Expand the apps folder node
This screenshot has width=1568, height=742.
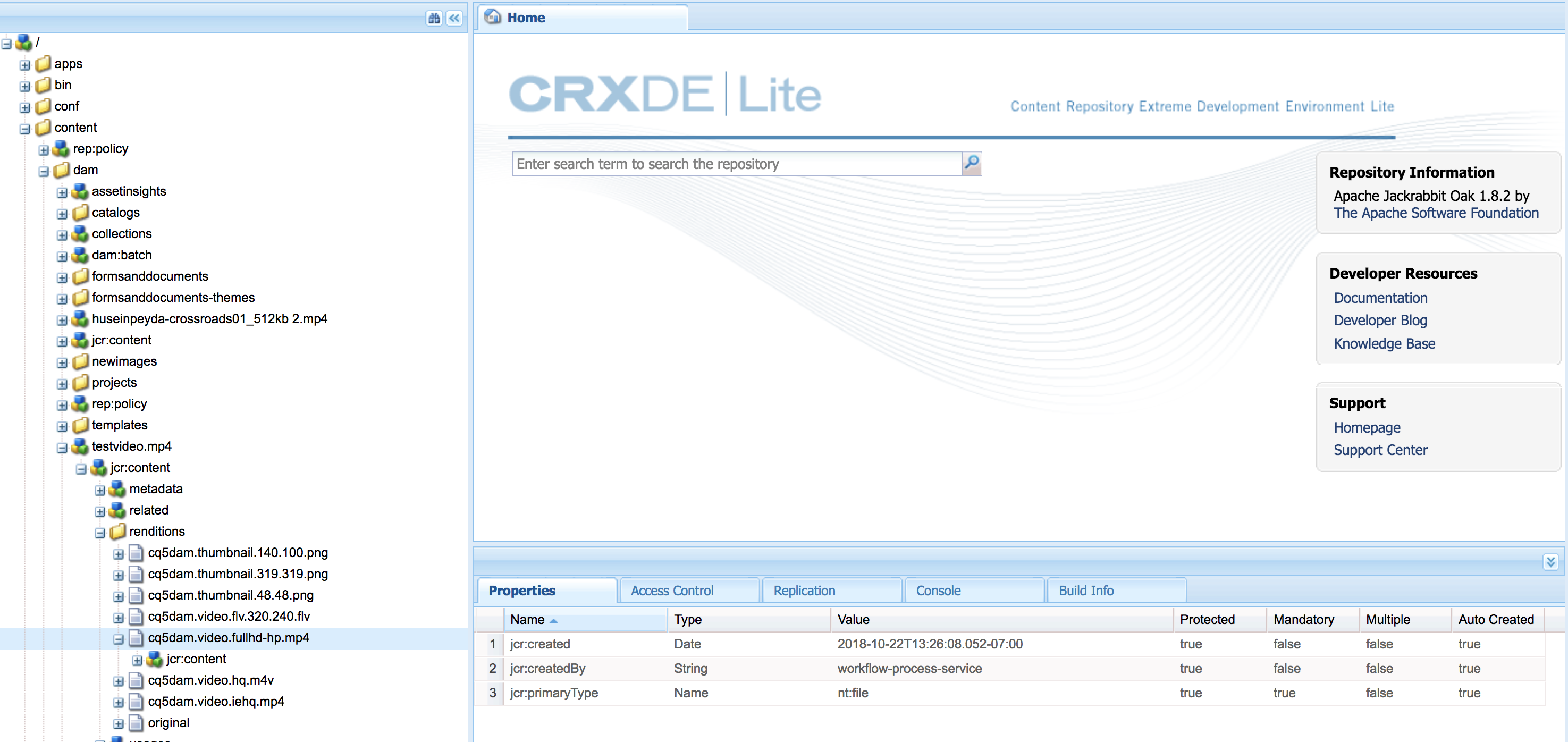click(25, 64)
